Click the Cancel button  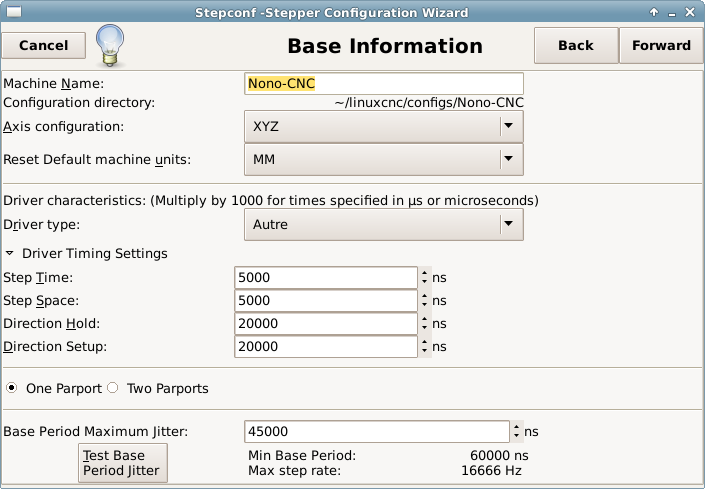pos(44,45)
